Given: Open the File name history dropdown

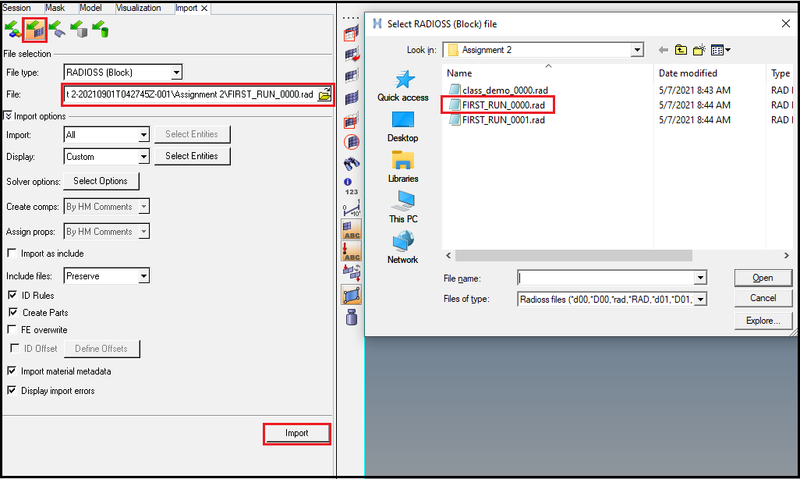Looking at the screenshot, I should coord(701,278).
